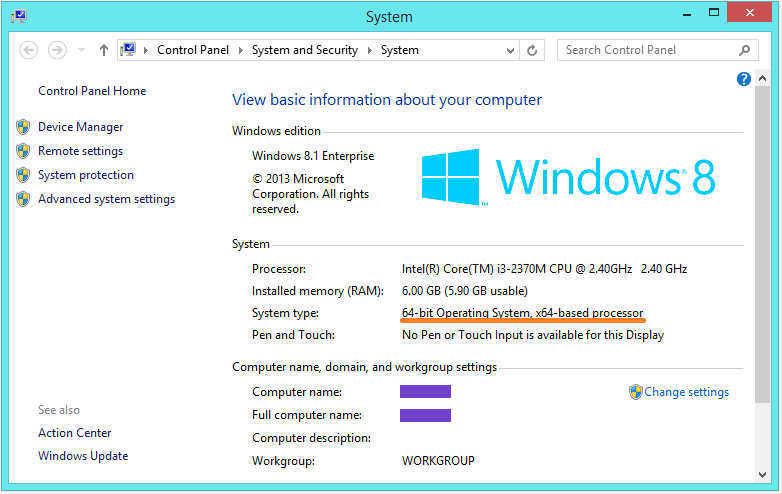Click the System breadcrumb in the address bar

point(399,50)
